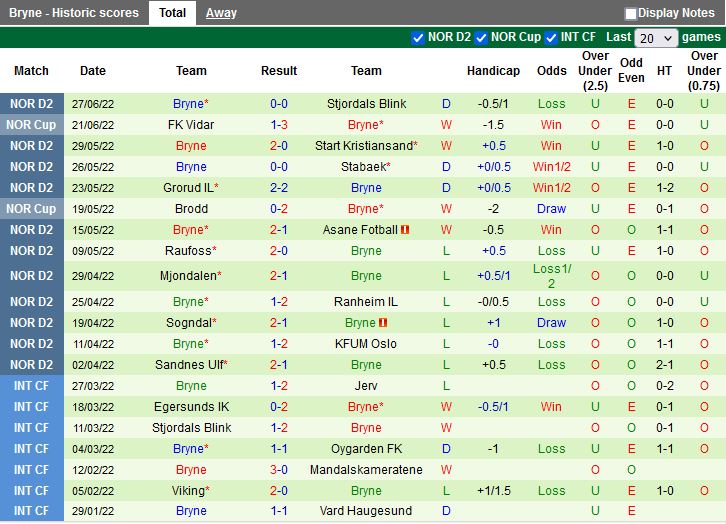The height and width of the screenshot is (524, 726).
Task: Open the Mandalskameratene team link
Action: [x=366, y=470]
